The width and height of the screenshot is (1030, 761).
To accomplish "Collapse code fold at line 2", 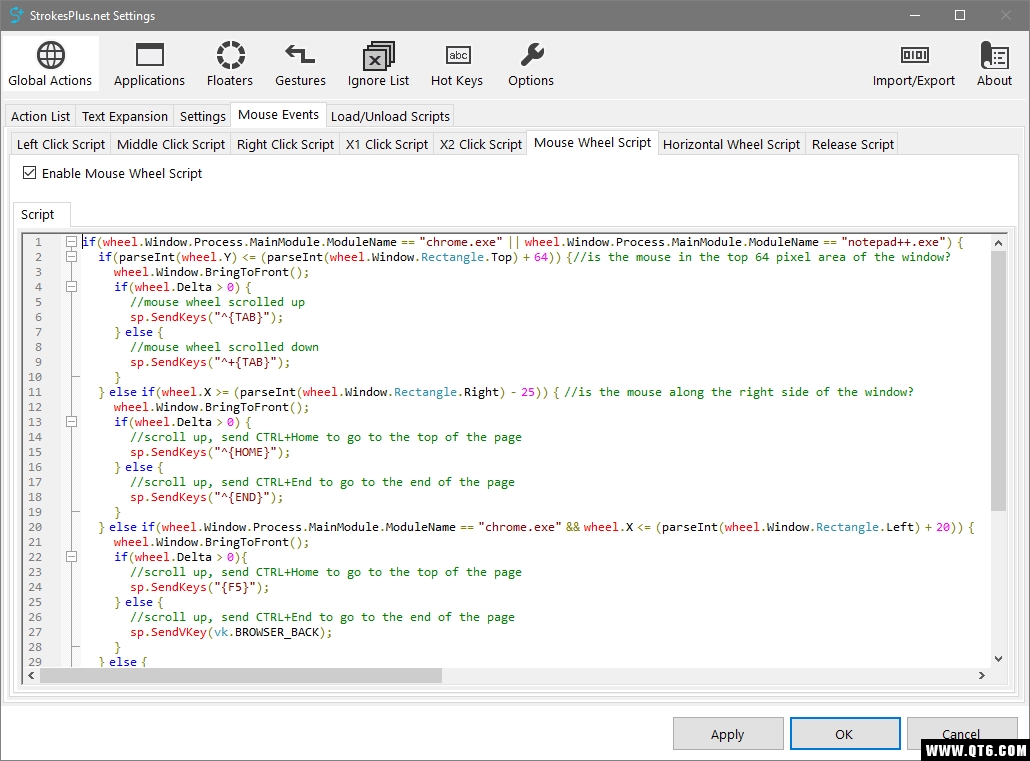I will 71,257.
